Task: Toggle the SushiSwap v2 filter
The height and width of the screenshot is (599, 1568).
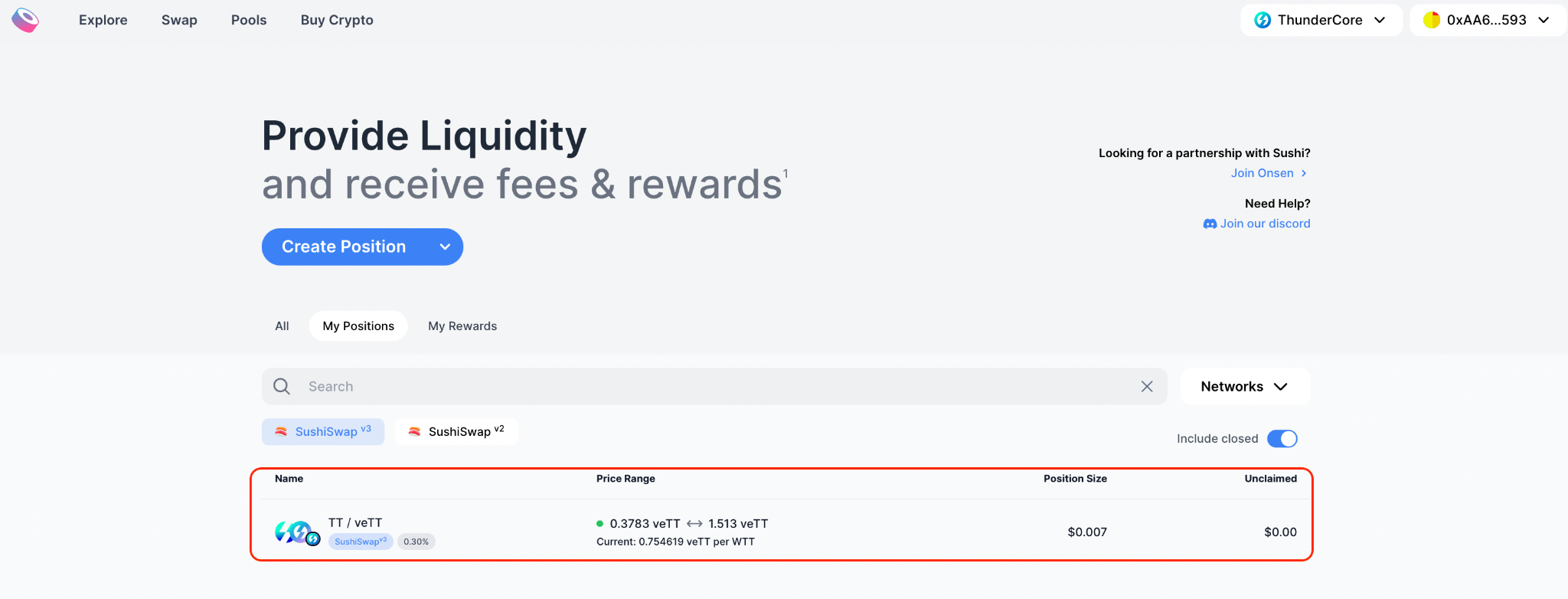Action: pos(456,431)
